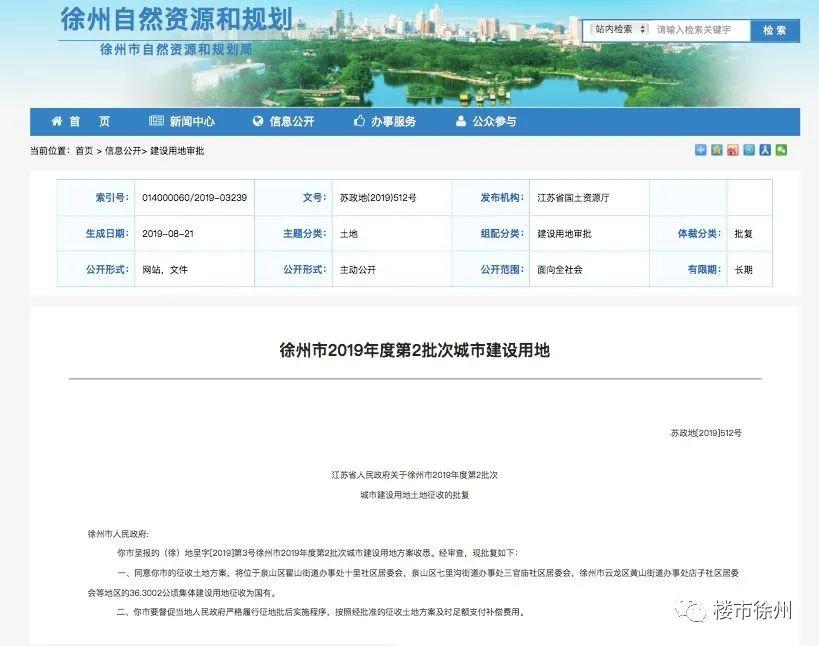This screenshot has height=646, width=819.
Task: Click the blue plus share icon
Action: 700,150
